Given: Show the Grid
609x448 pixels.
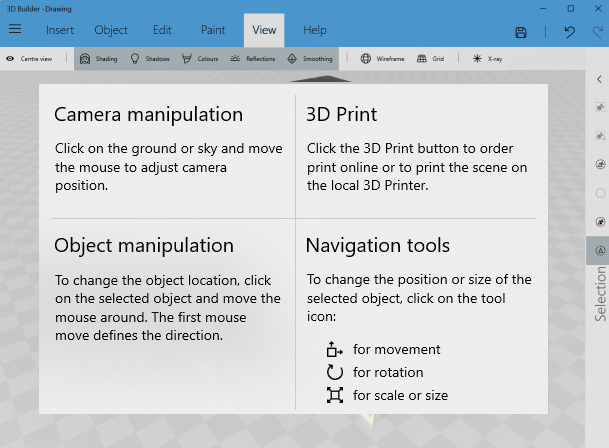Looking at the screenshot, I should tap(431, 59).
